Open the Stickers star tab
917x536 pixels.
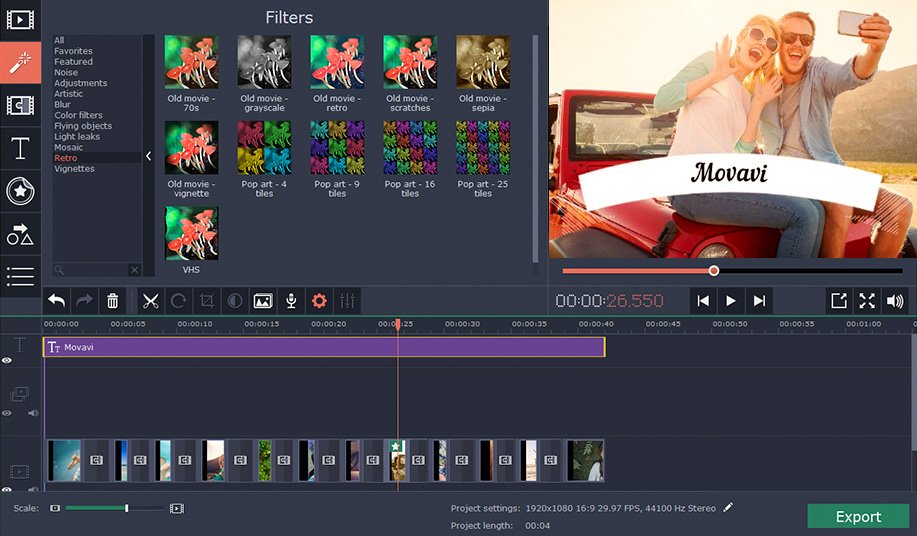(20, 191)
